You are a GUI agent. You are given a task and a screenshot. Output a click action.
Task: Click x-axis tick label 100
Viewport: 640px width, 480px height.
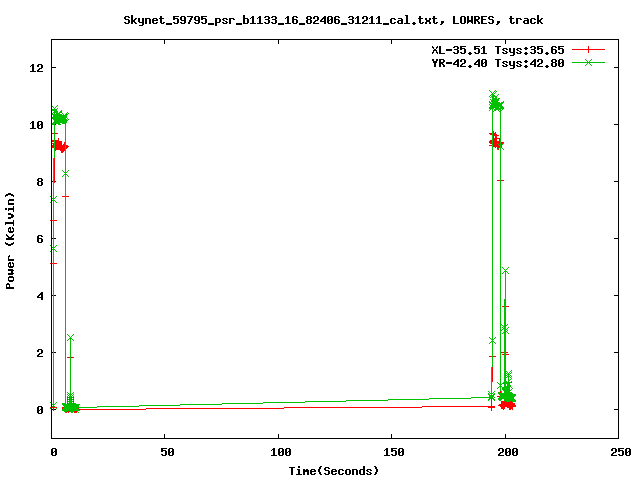tap(281, 452)
